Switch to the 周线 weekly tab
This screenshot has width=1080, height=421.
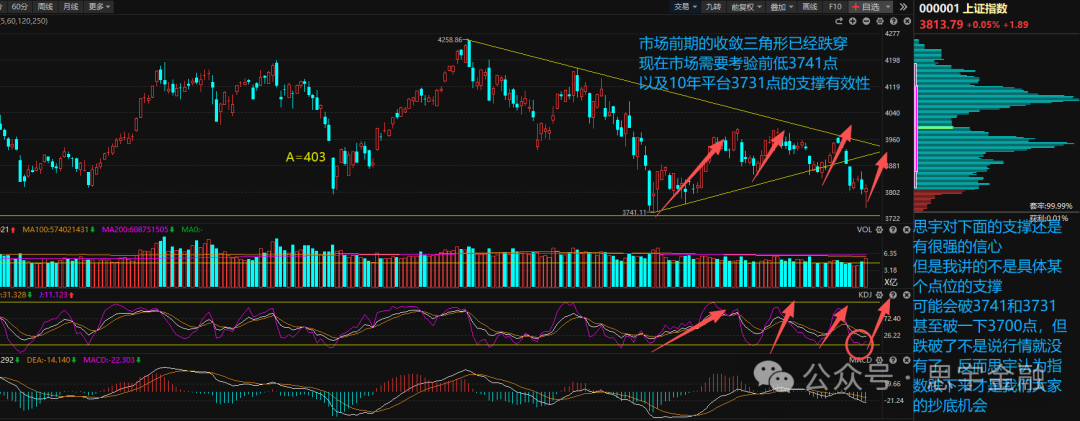coord(46,7)
